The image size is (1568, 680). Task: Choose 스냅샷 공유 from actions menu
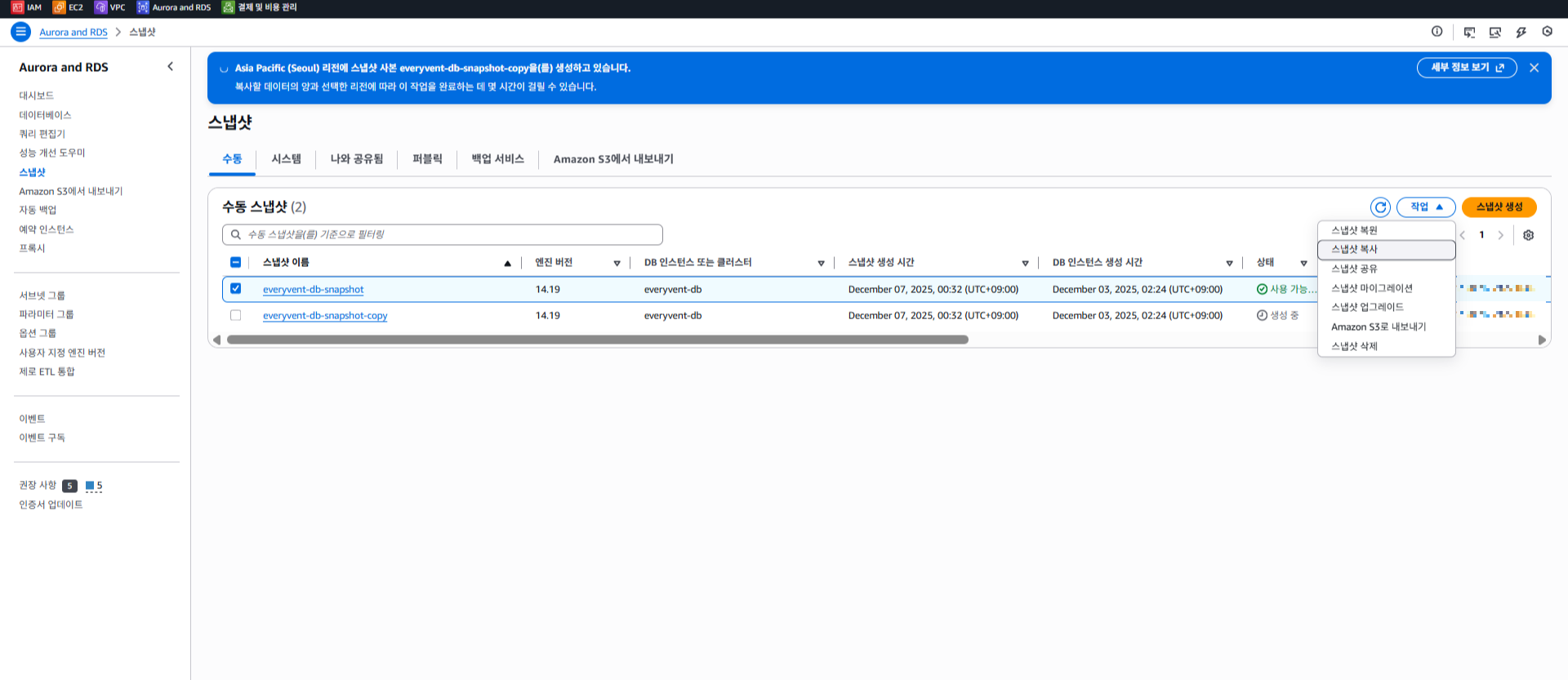[x=1386, y=269]
